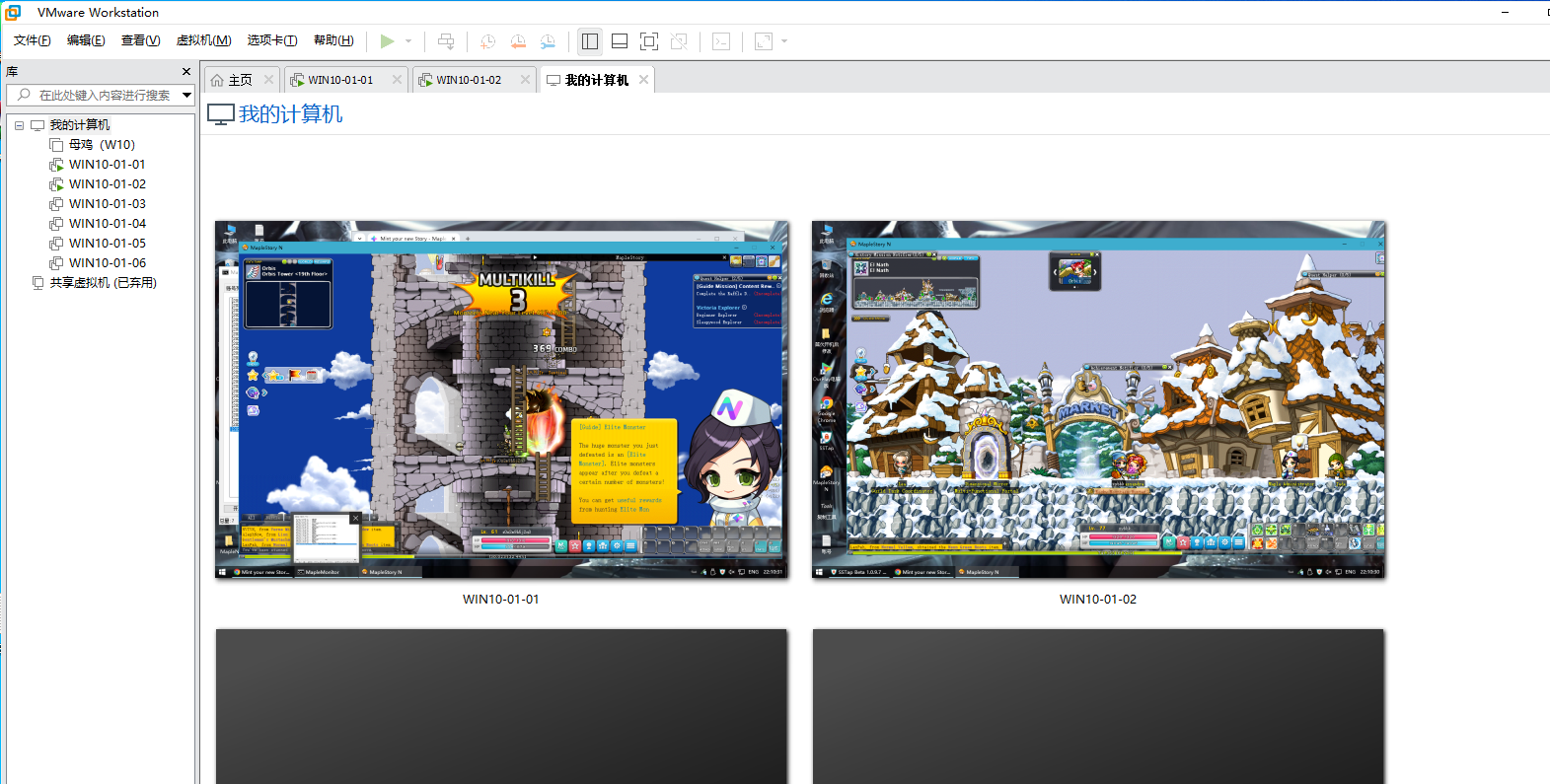1550x784 pixels.
Task: Open the snapshot manager icon
Action: tap(548, 41)
